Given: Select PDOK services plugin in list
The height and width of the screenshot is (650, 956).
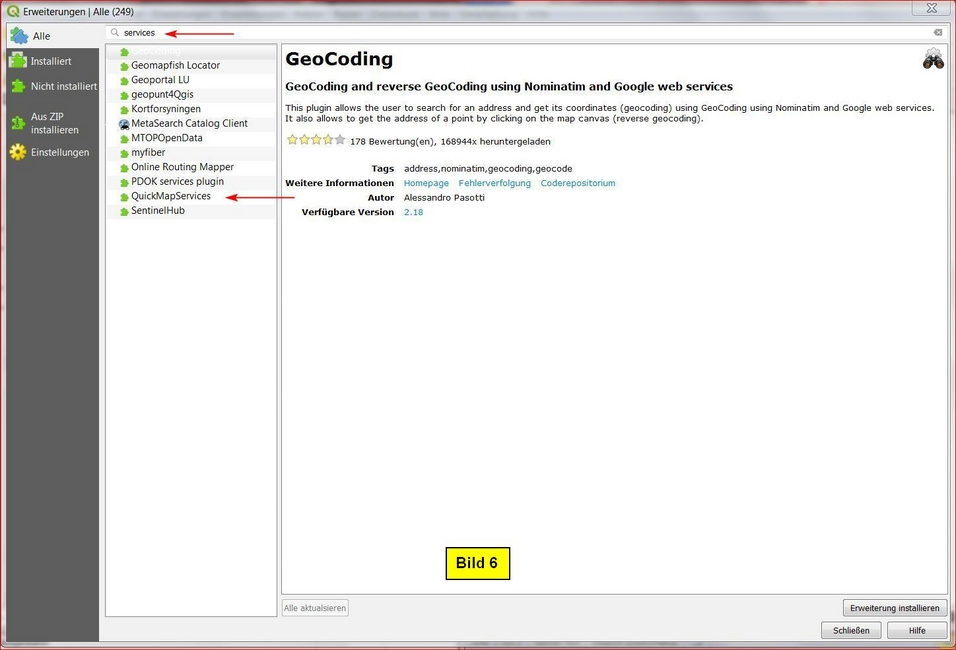Looking at the screenshot, I should pos(177,182).
